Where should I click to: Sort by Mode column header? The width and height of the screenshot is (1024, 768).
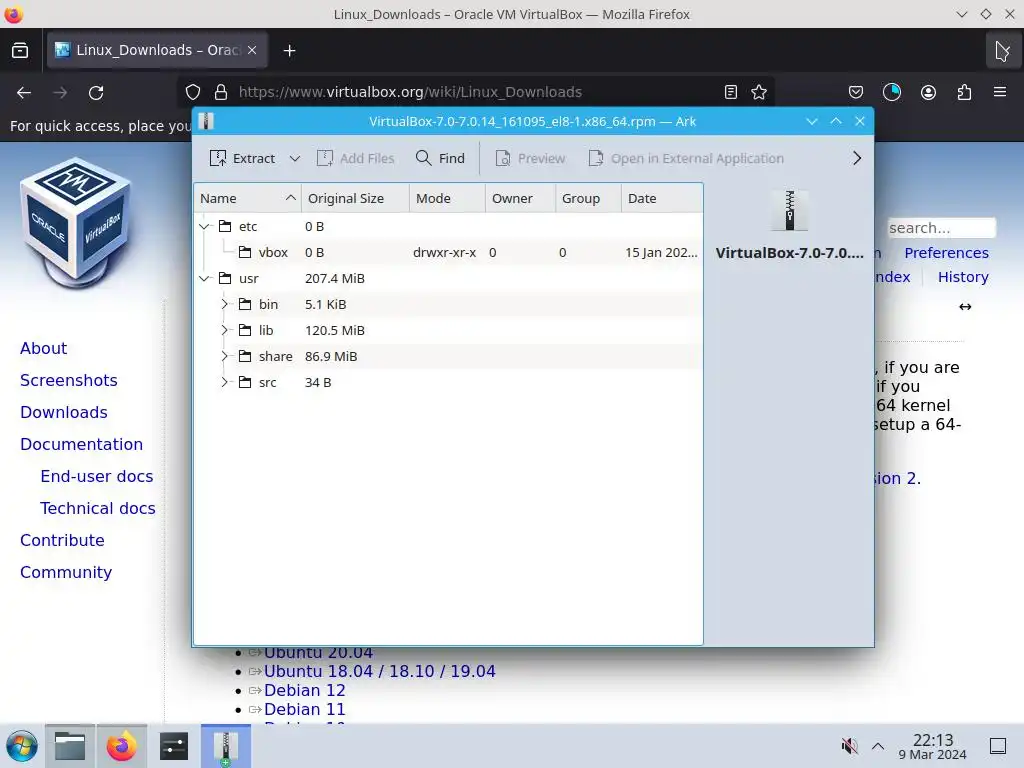447,199
